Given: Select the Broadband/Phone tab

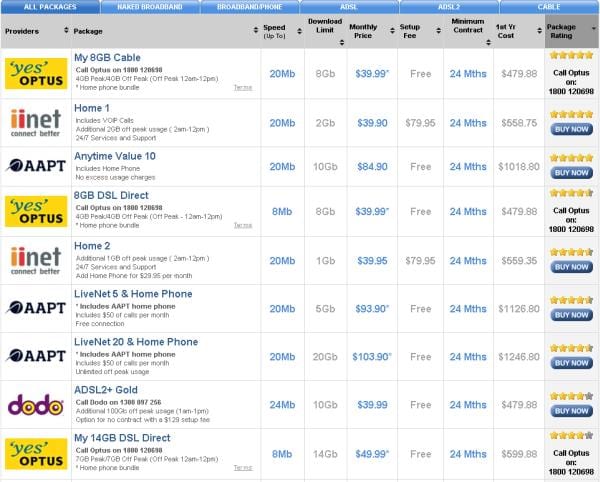Looking at the screenshot, I should [x=249, y=7].
